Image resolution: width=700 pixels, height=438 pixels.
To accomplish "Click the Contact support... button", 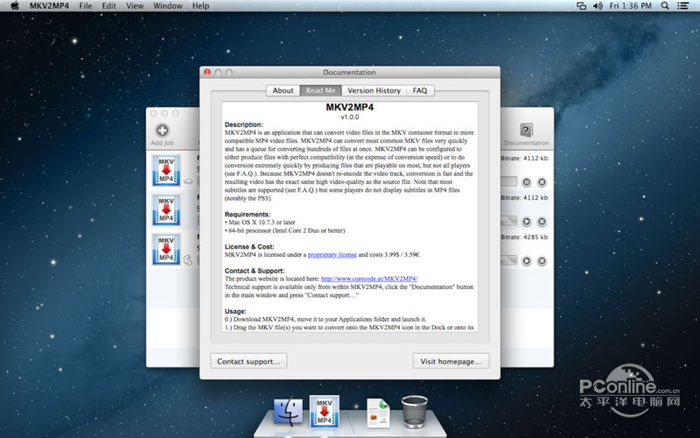I will tap(249, 361).
